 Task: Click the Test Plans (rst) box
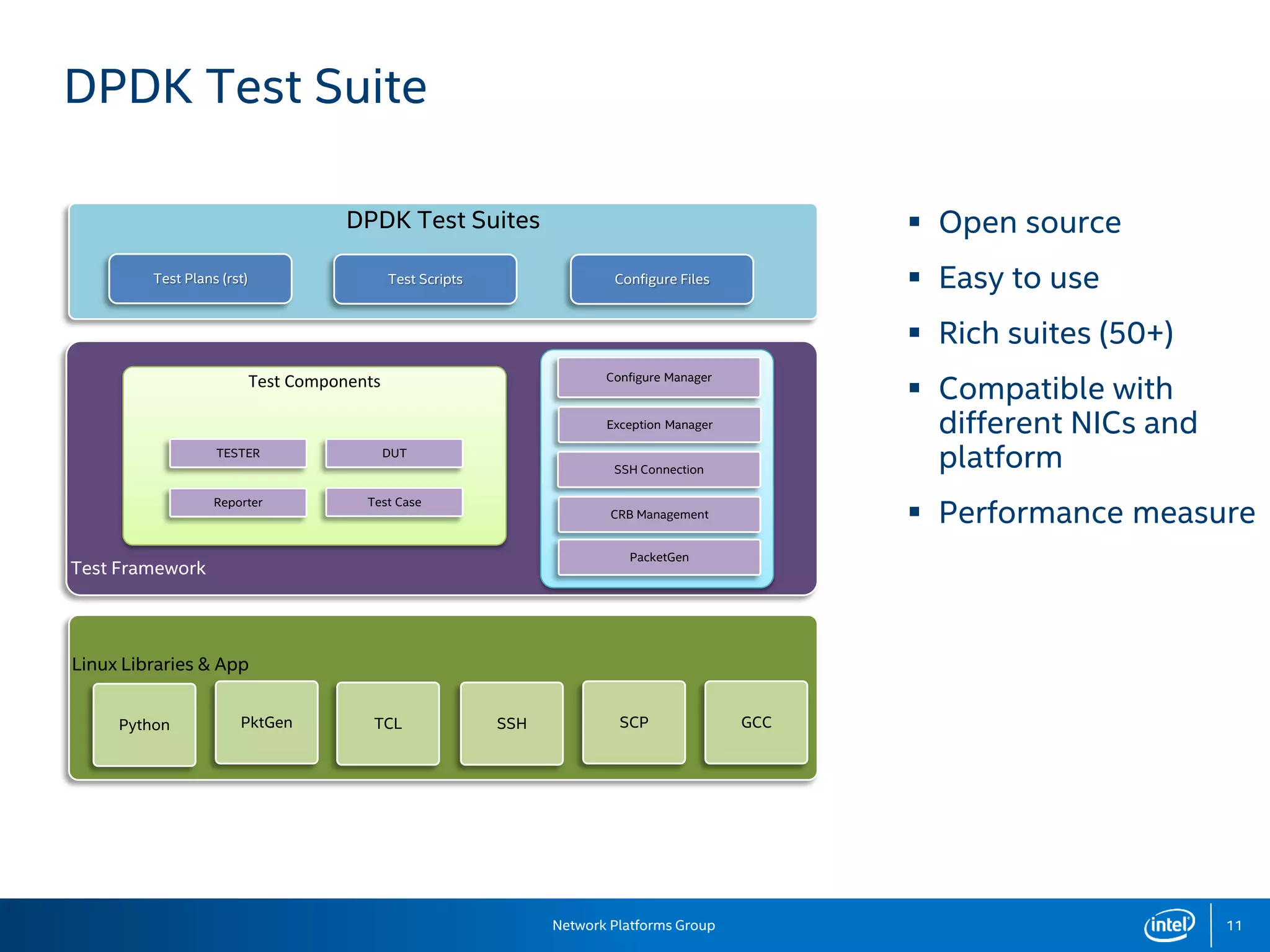[x=200, y=279]
